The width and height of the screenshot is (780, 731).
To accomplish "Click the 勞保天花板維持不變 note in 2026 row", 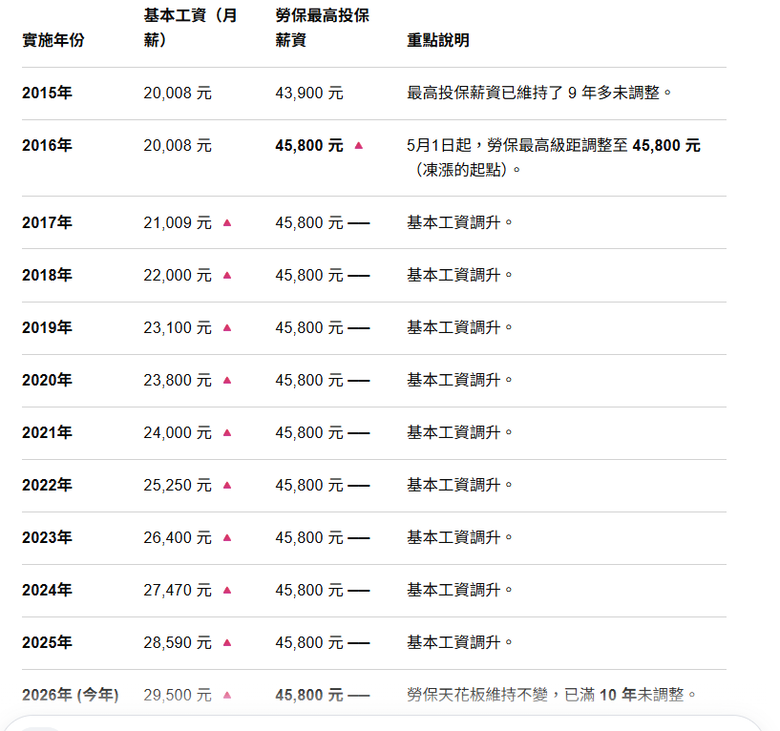I will [x=551, y=695].
